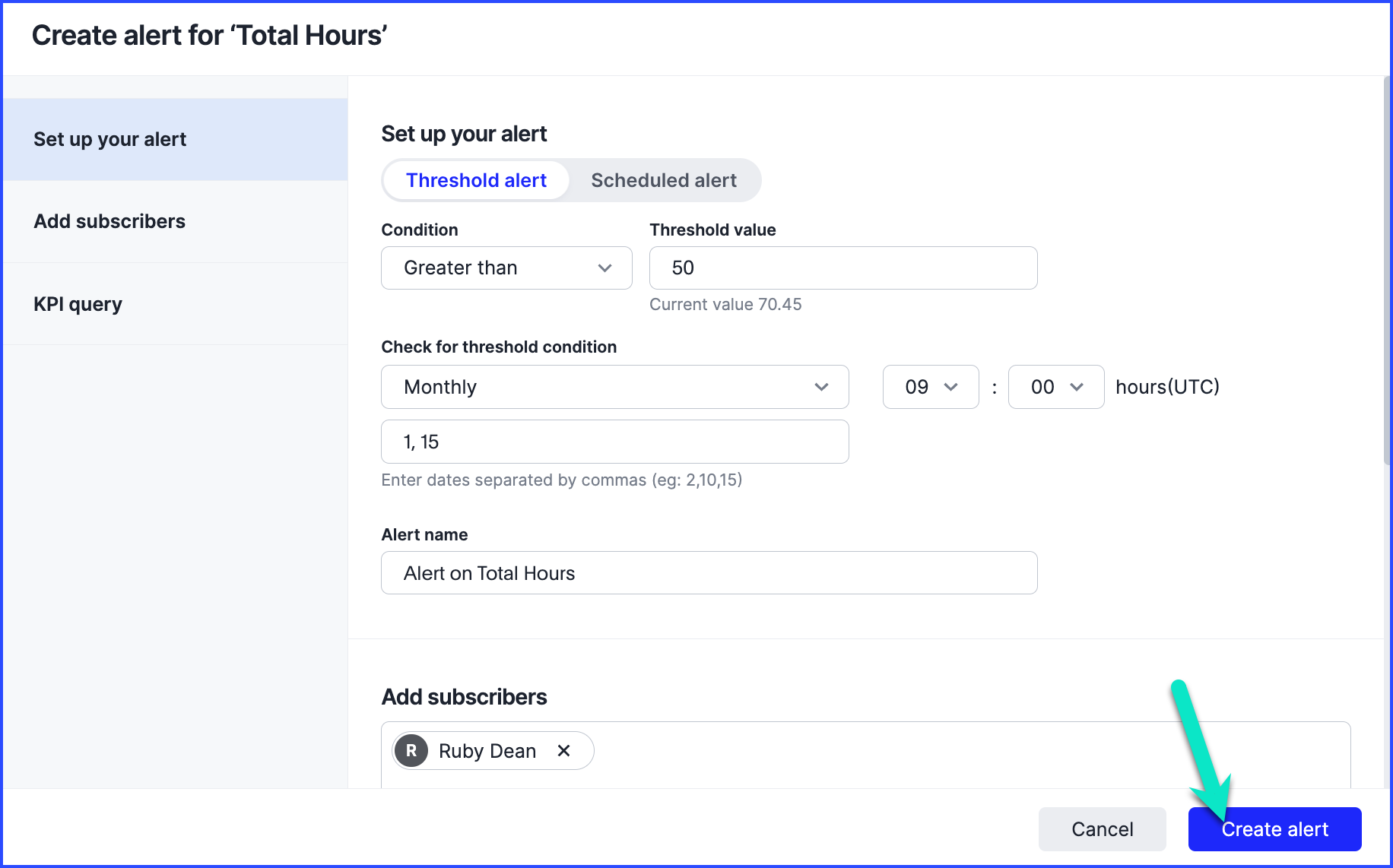Remove Ruby Dean using the X icon
Viewport: 1393px width, 868px height.
tap(563, 751)
